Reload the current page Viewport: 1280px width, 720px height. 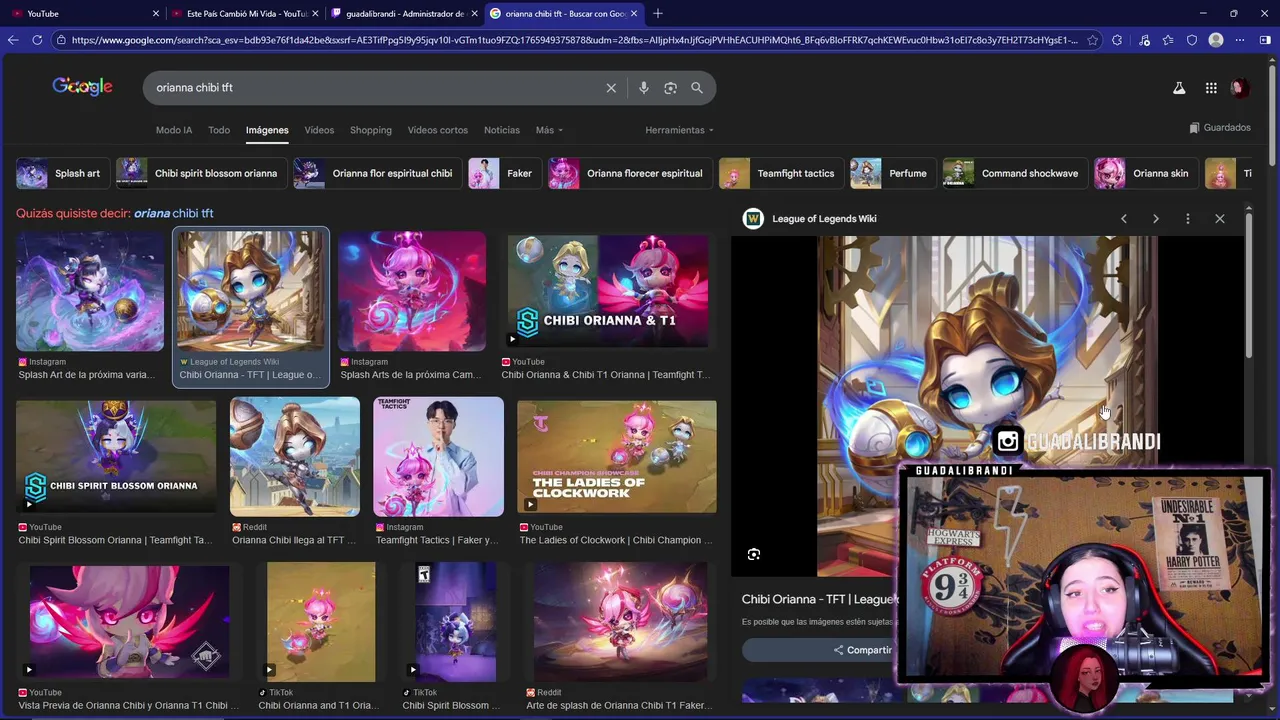pyautogui.click(x=37, y=40)
